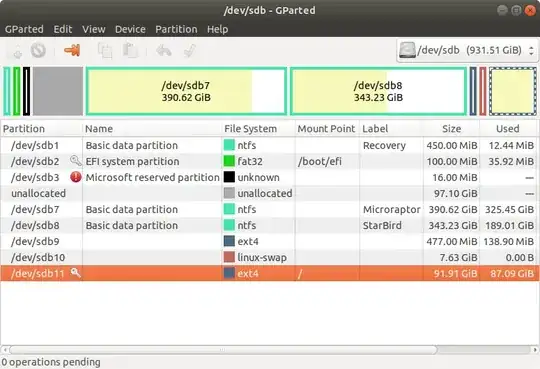Click the 7.63 GiB size value

(x=458, y=257)
